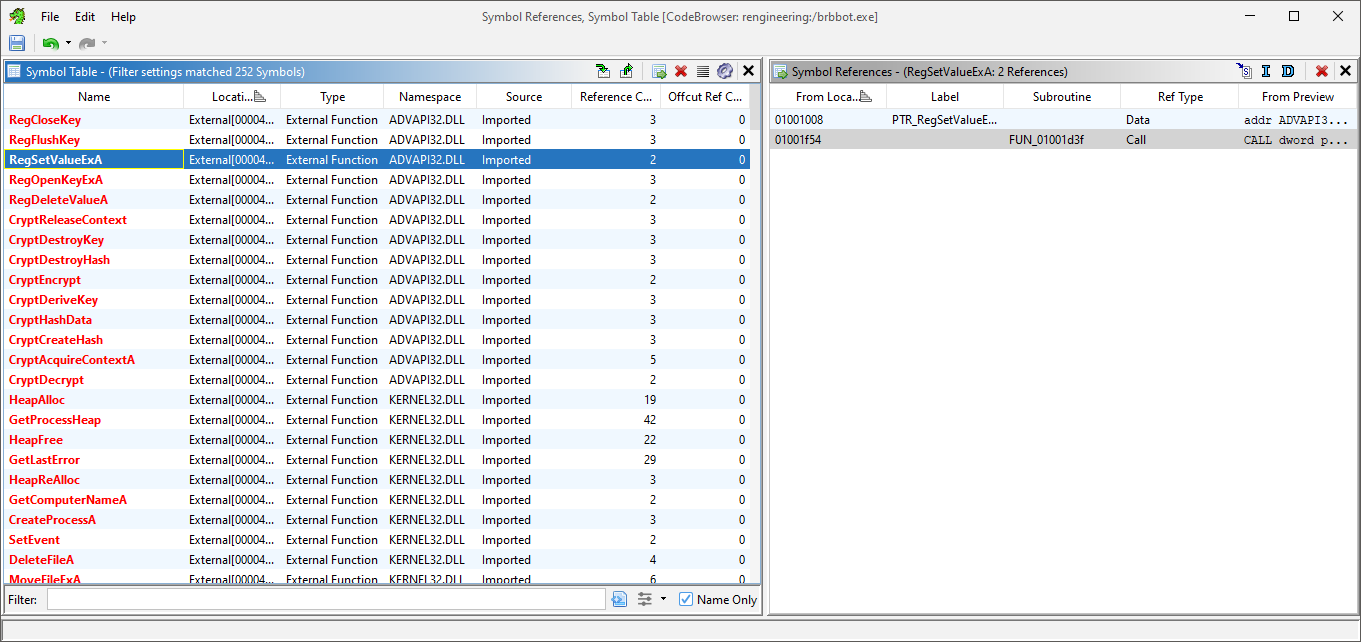
Task: Click the data references 'D' icon
Action: (x=1288, y=71)
